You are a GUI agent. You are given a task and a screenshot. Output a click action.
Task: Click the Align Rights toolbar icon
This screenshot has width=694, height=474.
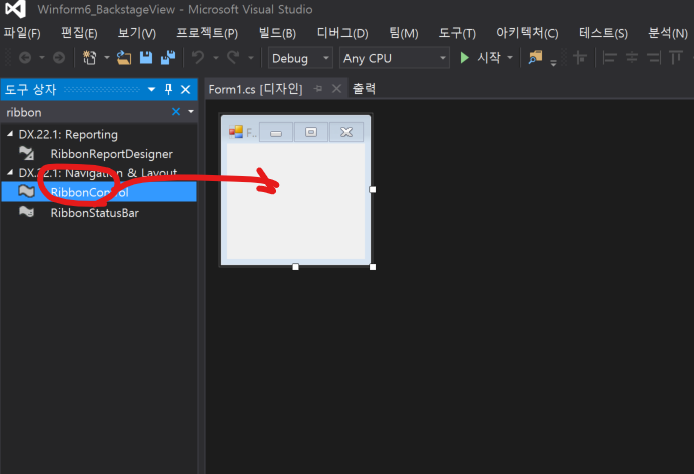[654, 58]
